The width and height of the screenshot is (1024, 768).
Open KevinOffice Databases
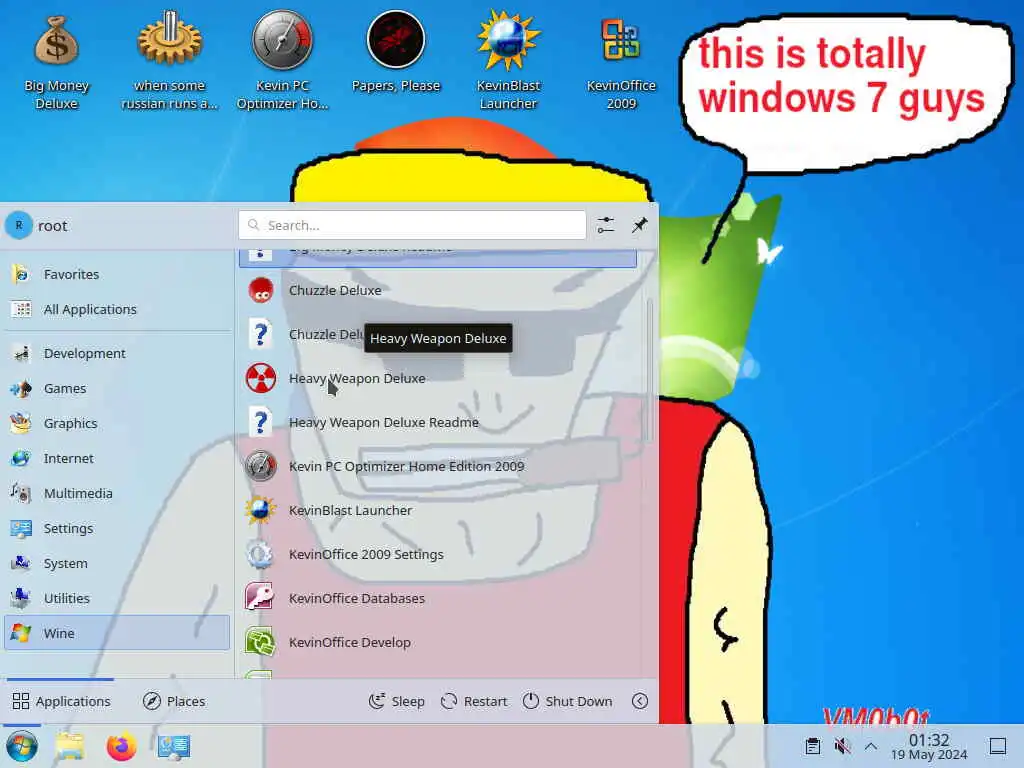click(x=438, y=598)
